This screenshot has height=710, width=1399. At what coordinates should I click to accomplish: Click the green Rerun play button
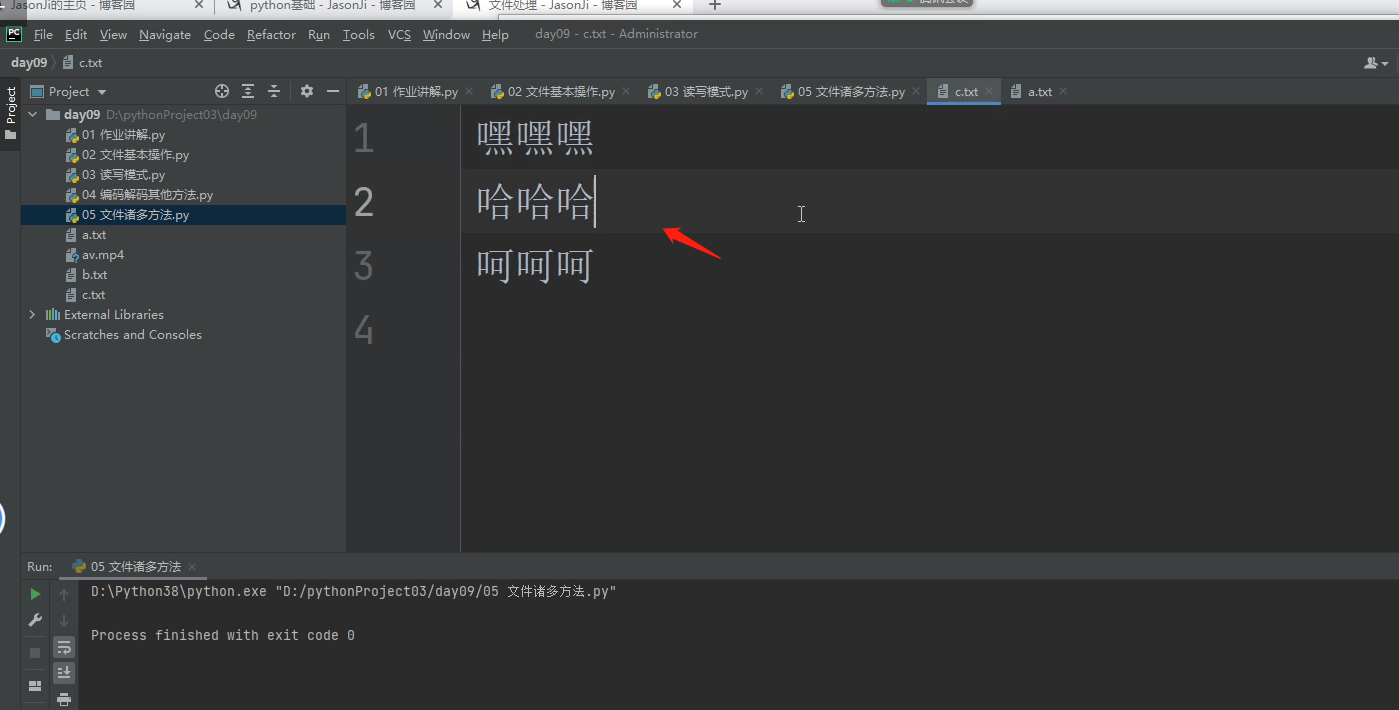[36, 594]
